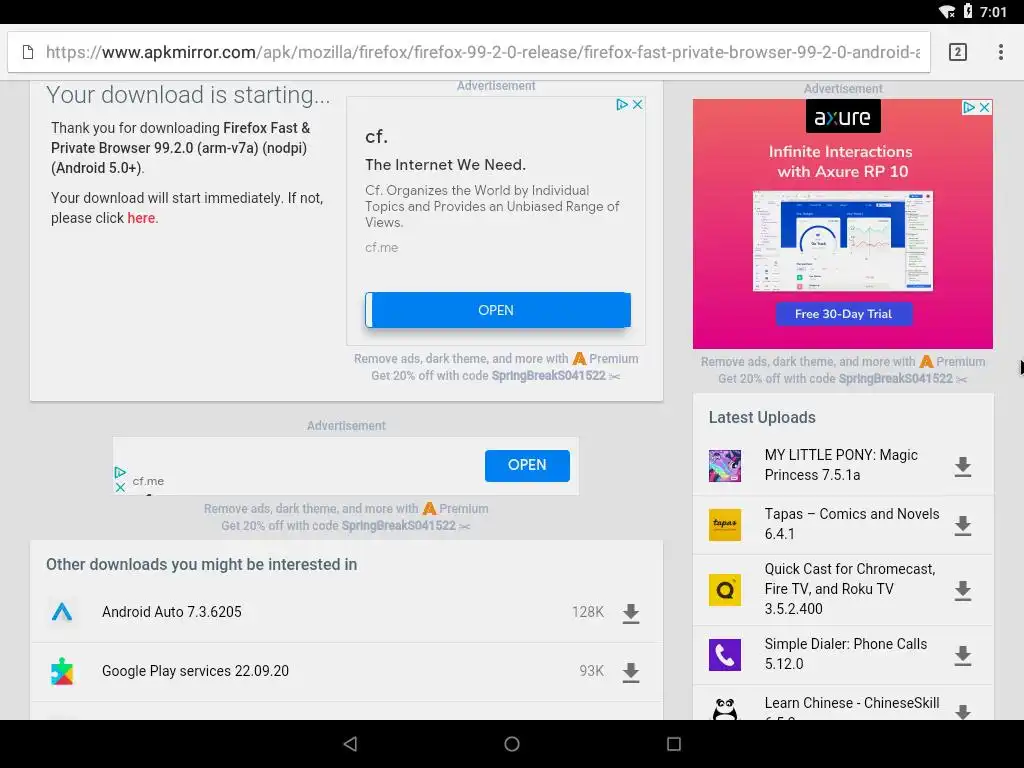Tap the Google Play services puzzle icon
Image resolution: width=1024 pixels, height=768 pixels.
pos(62,671)
